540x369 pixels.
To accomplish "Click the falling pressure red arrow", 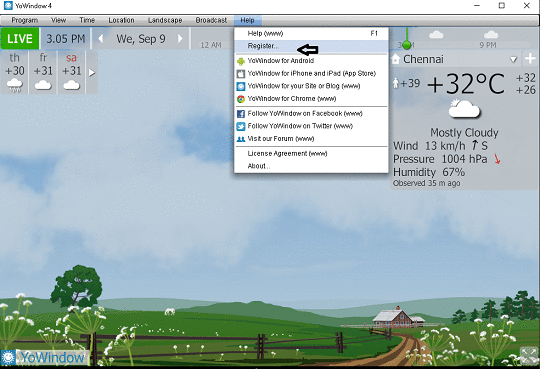I will click(497, 159).
